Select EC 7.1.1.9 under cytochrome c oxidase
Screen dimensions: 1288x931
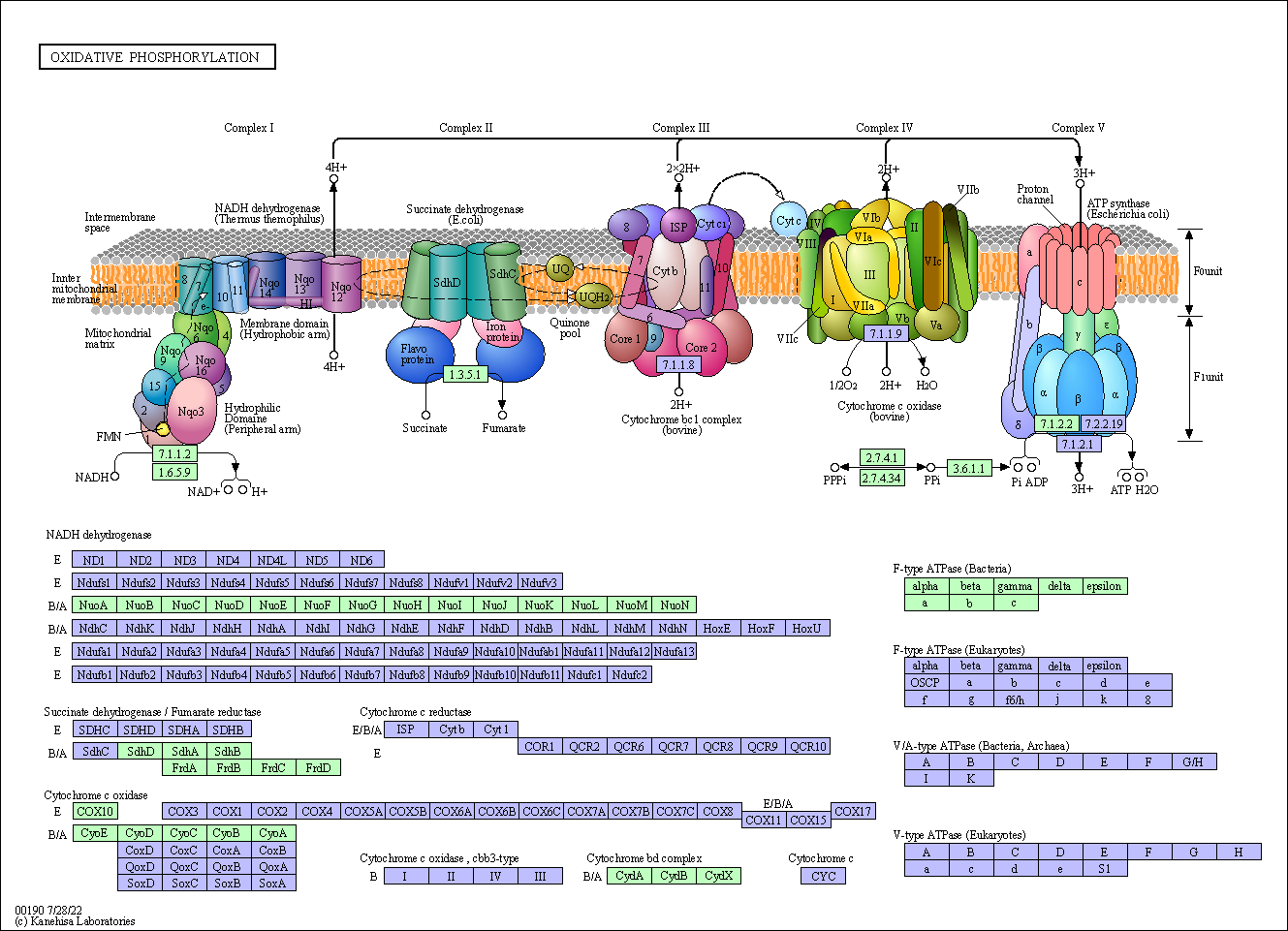pyautogui.click(x=886, y=333)
